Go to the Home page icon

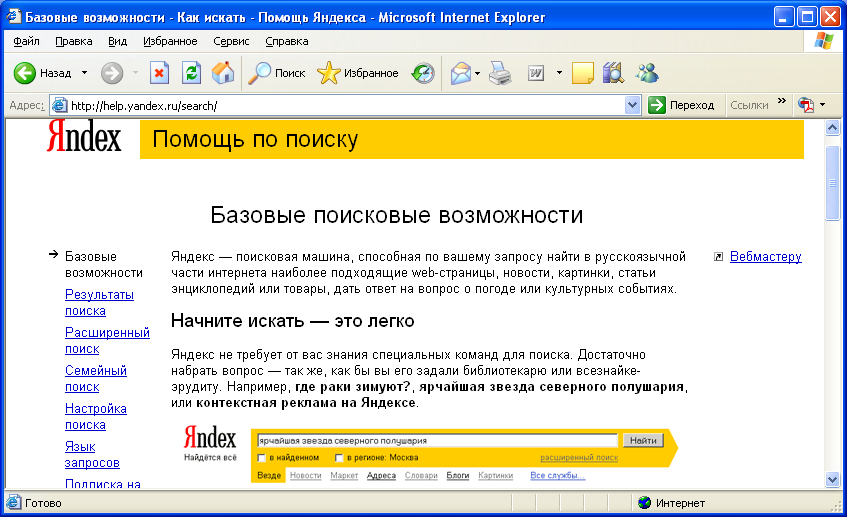tap(223, 73)
